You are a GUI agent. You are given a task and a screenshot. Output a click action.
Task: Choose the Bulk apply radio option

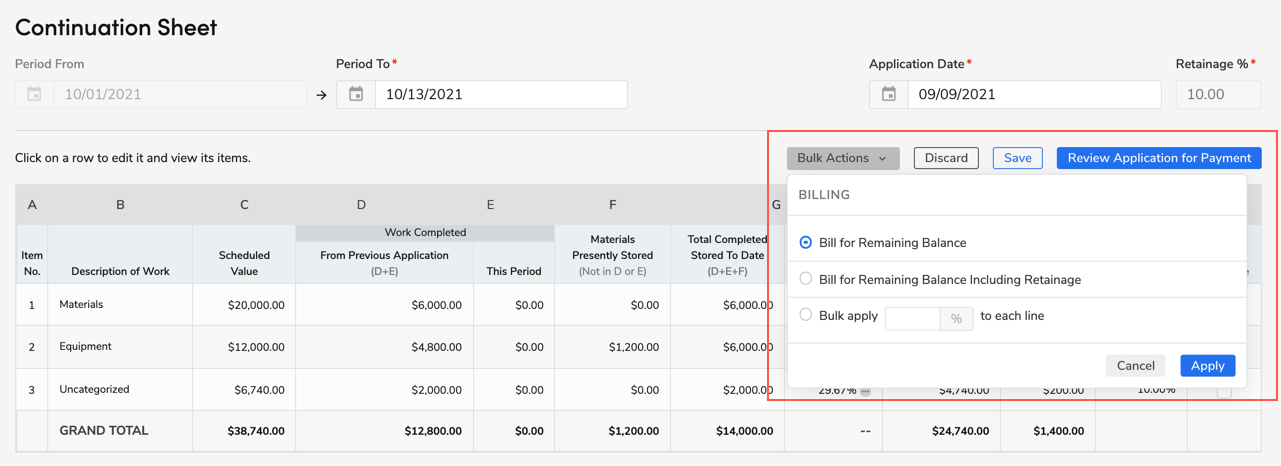point(806,315)
